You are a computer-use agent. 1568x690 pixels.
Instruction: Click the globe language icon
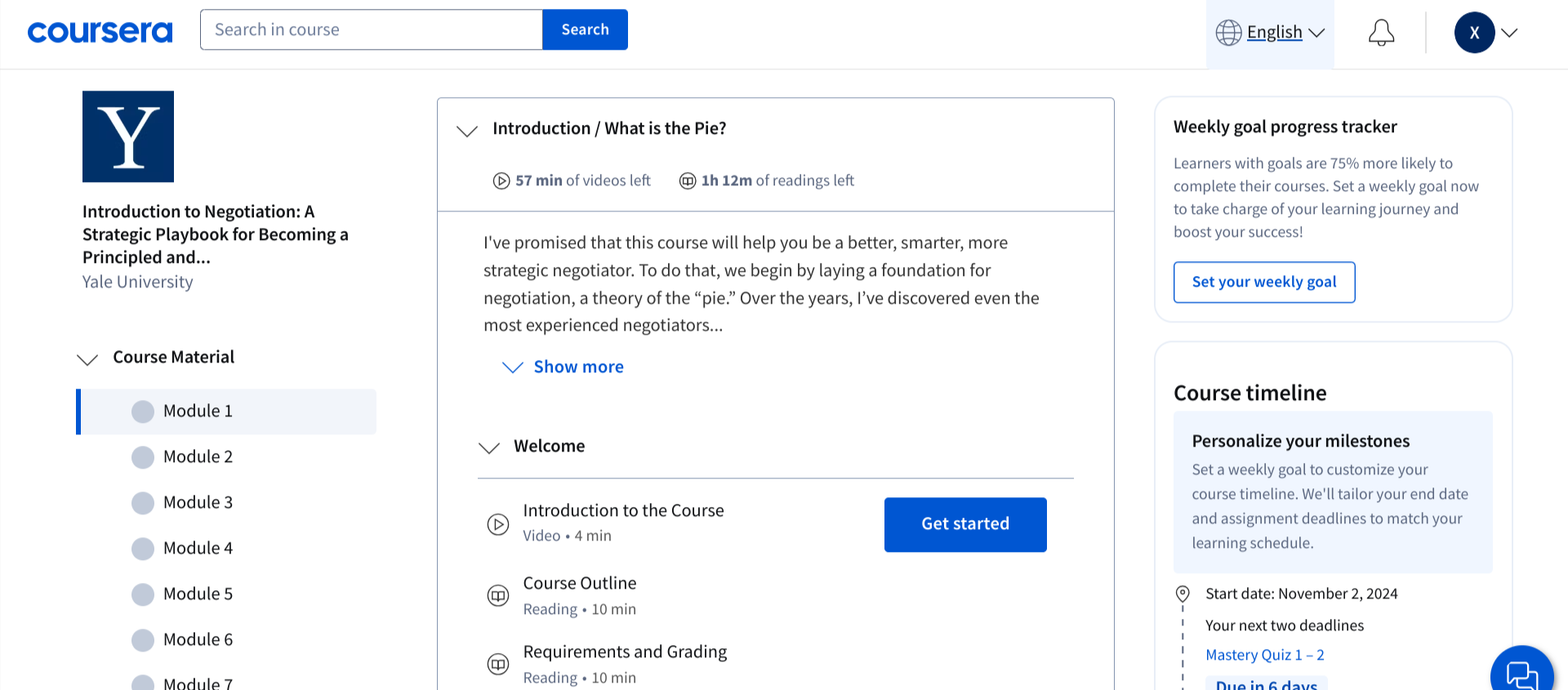[1228, 33]
